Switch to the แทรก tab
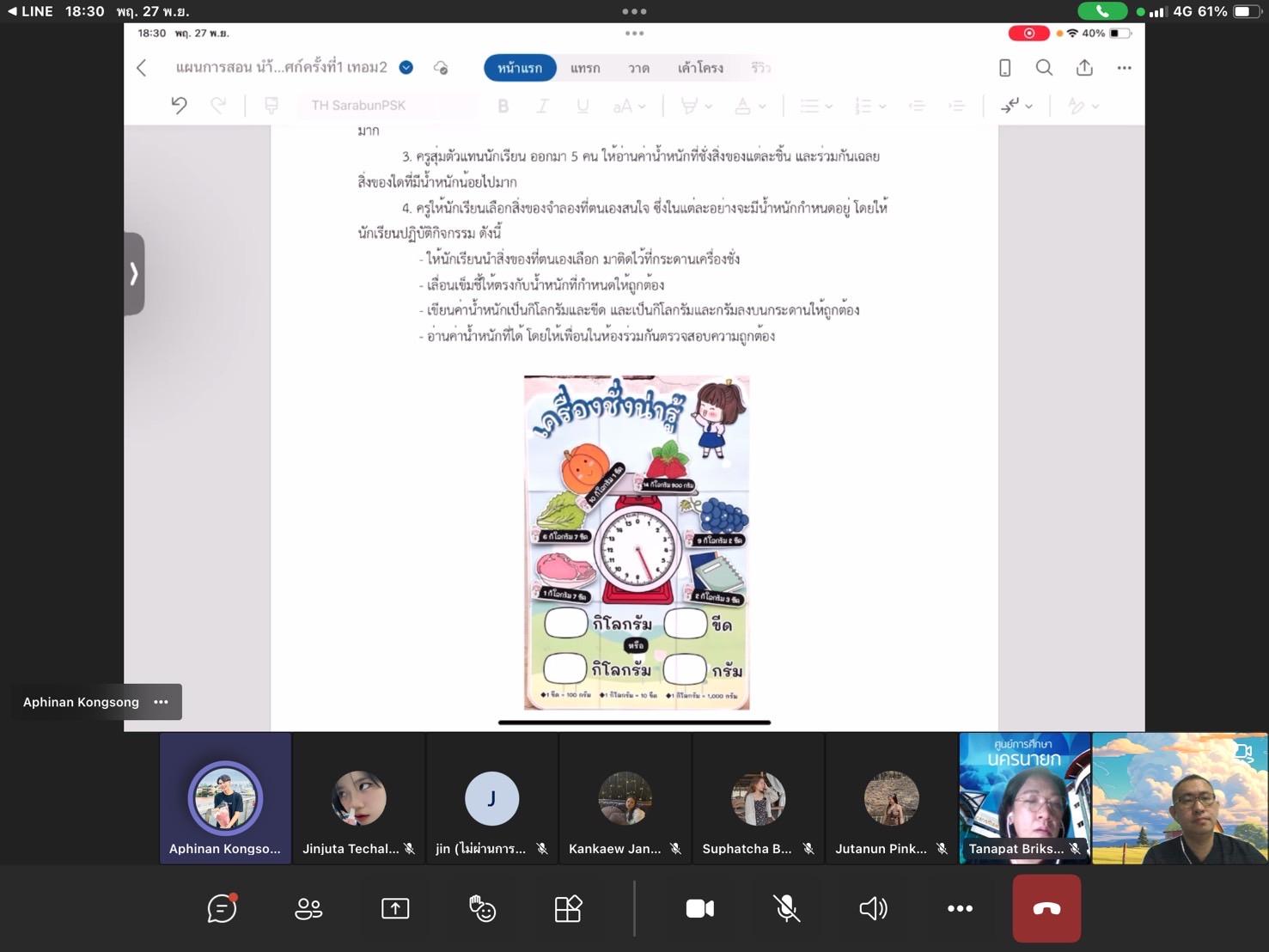This screenshot has width=1269, height=952. [585, 68]
